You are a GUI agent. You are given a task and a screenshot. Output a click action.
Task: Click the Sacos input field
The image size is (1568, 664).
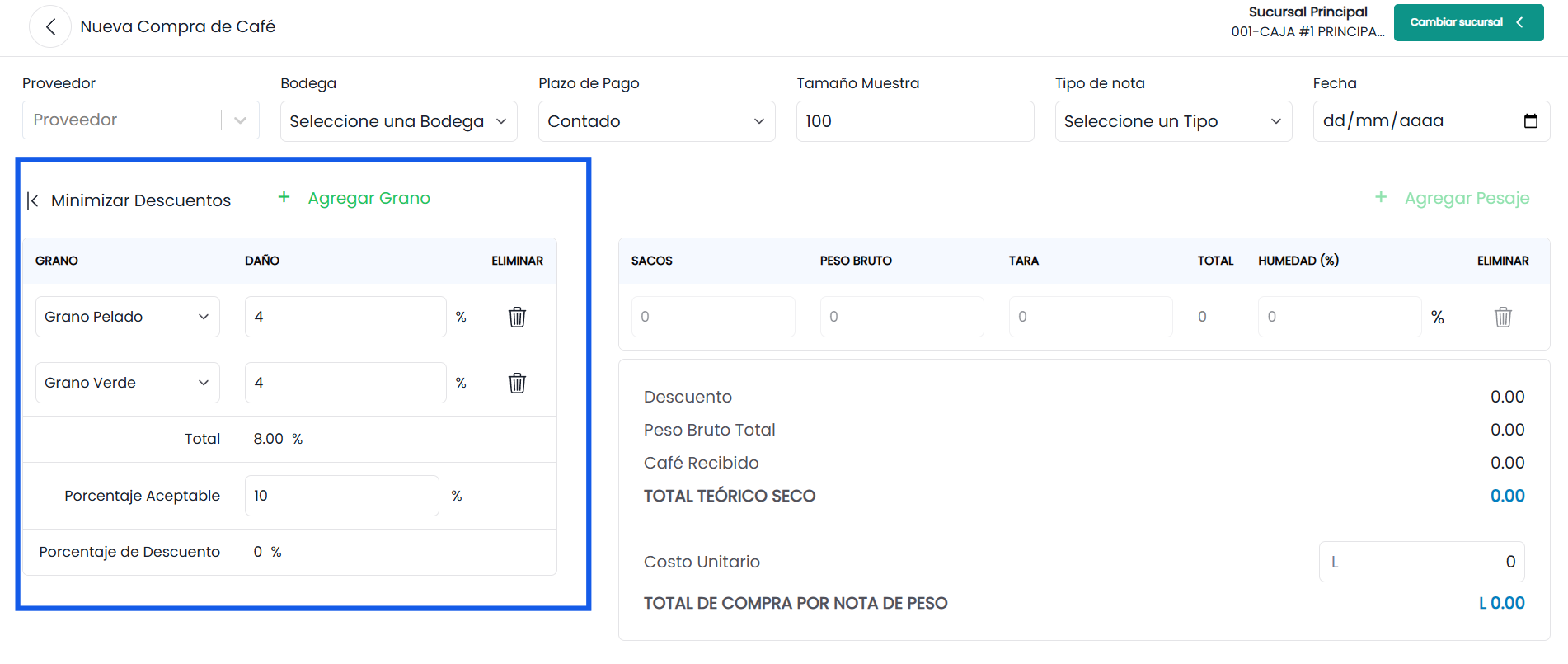(713, 317)
